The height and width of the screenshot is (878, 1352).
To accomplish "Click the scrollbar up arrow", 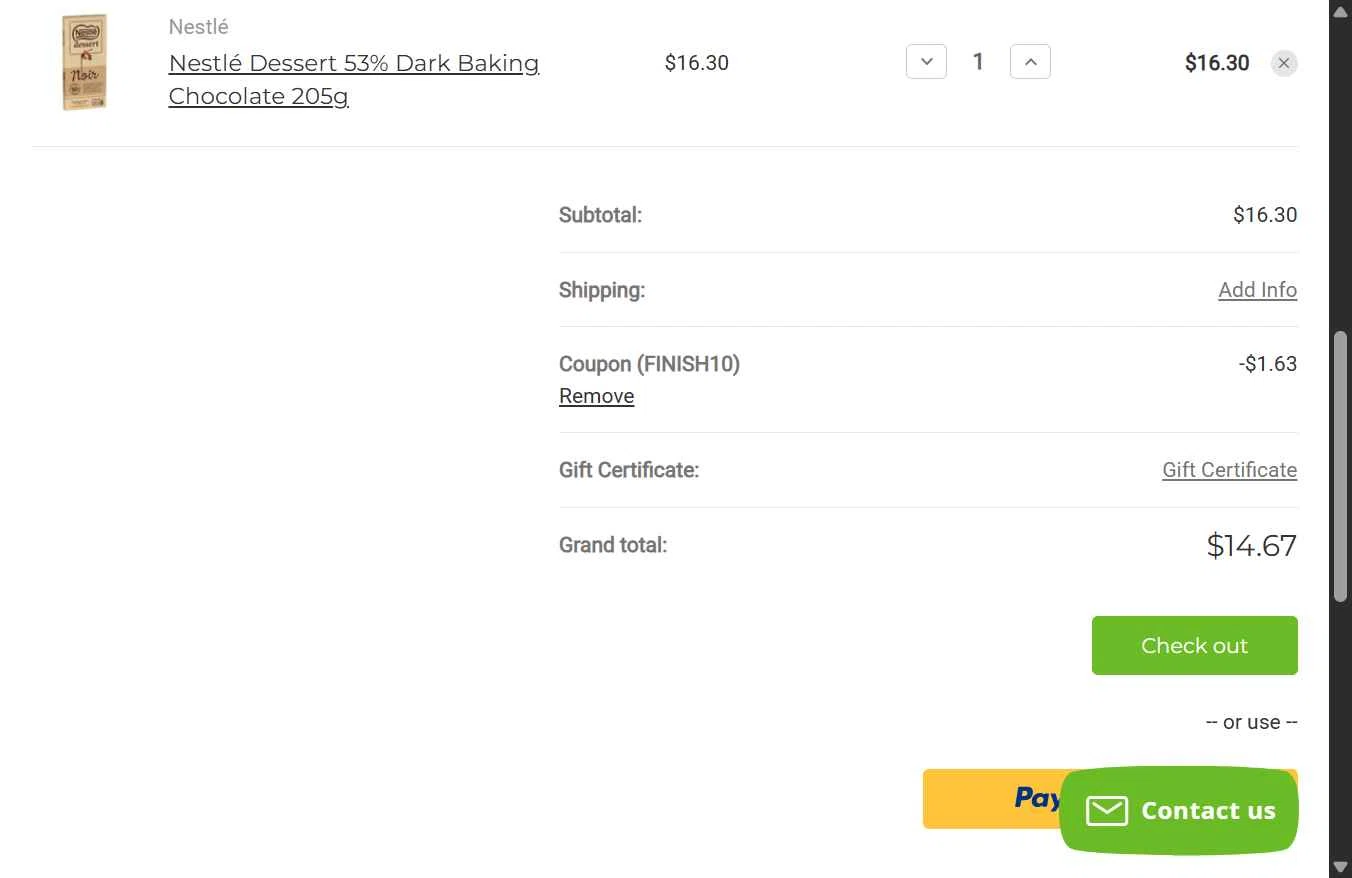I will [1340, 10].
